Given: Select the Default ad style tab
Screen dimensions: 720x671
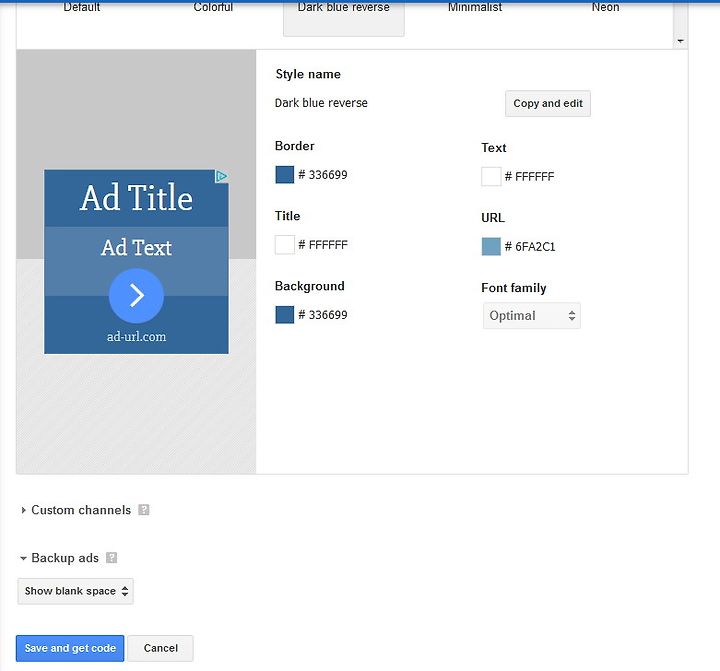Looking at the screenshot, I should (81, 7).
